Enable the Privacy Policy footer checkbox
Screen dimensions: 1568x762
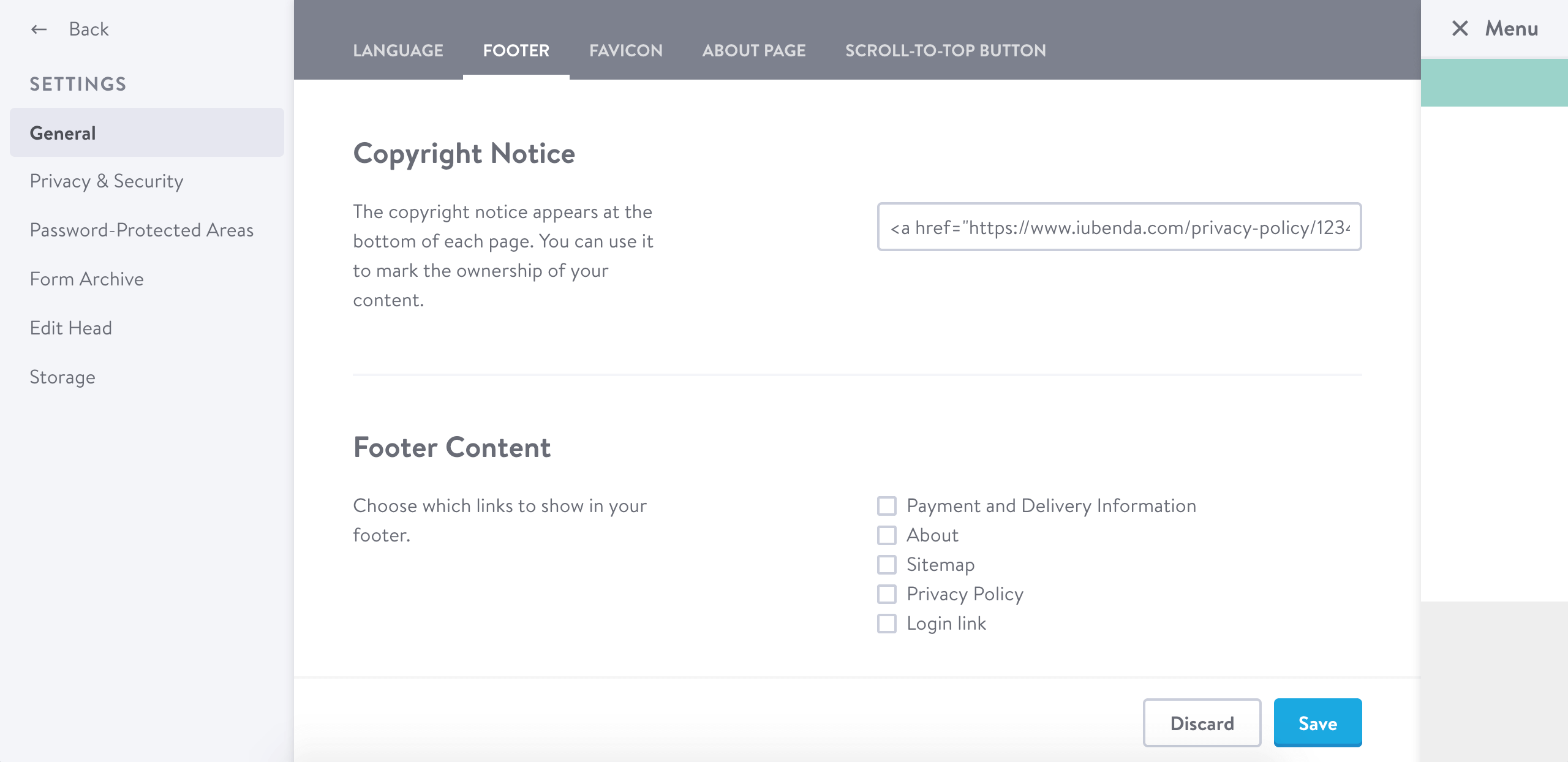coord(886,594)
